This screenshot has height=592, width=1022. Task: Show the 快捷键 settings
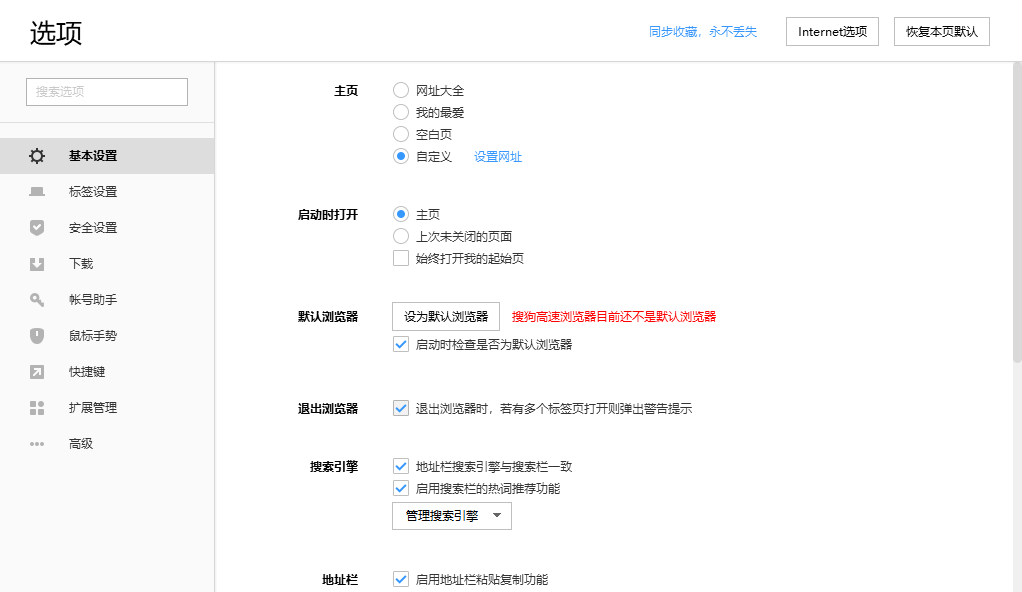(107, 372)
